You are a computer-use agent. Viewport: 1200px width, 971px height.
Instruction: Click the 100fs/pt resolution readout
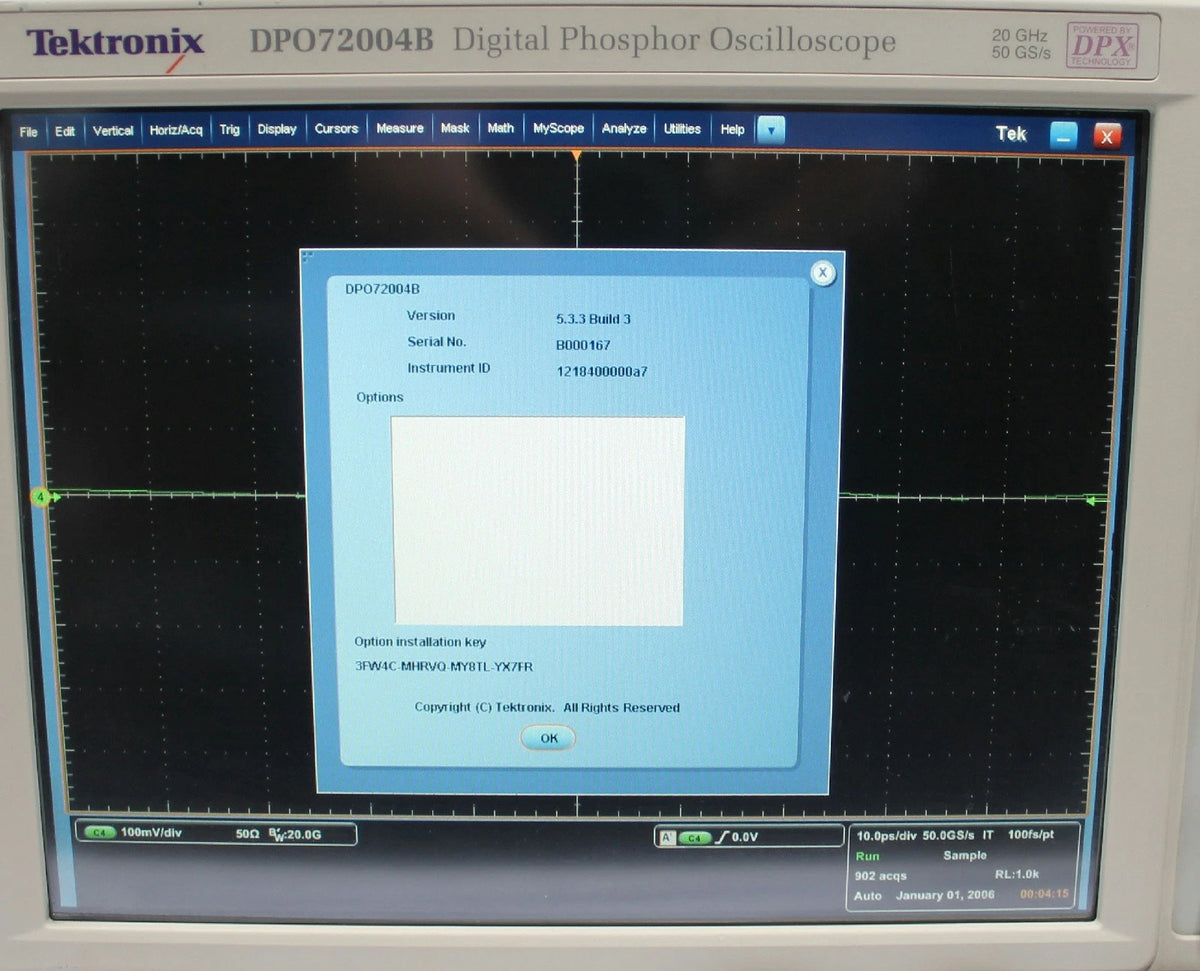point(1031,834)
